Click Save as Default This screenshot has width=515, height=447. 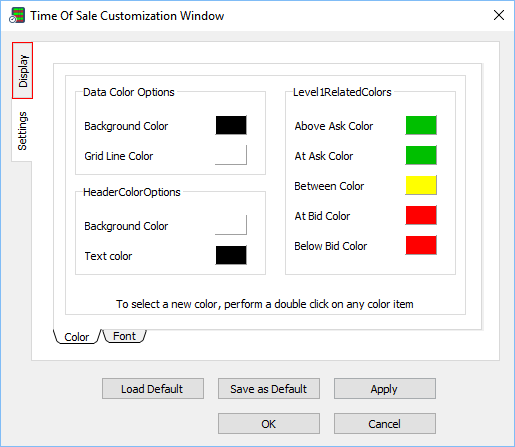pos(269,389)
